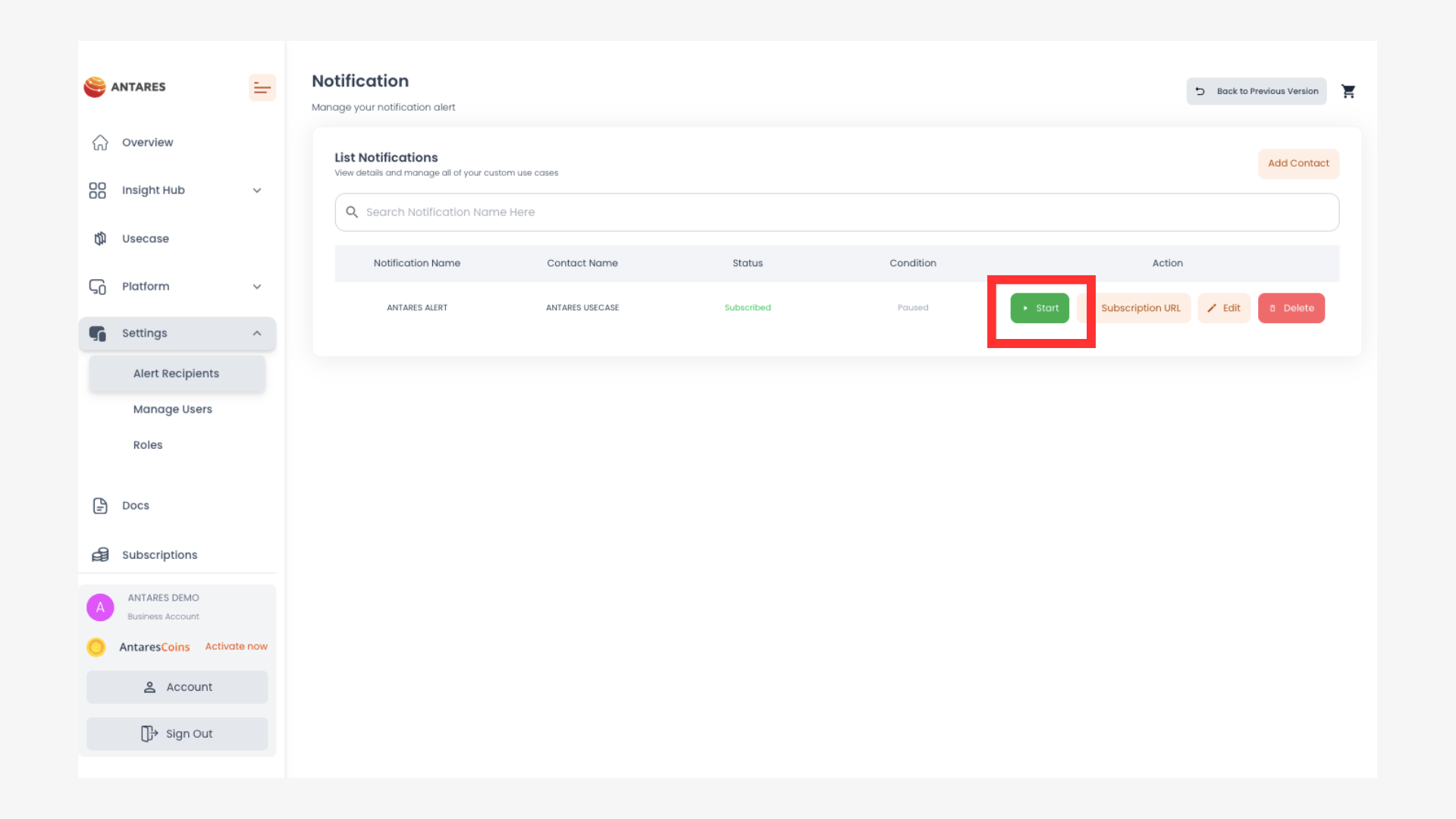Click the red Delete button

(1291, 309)
